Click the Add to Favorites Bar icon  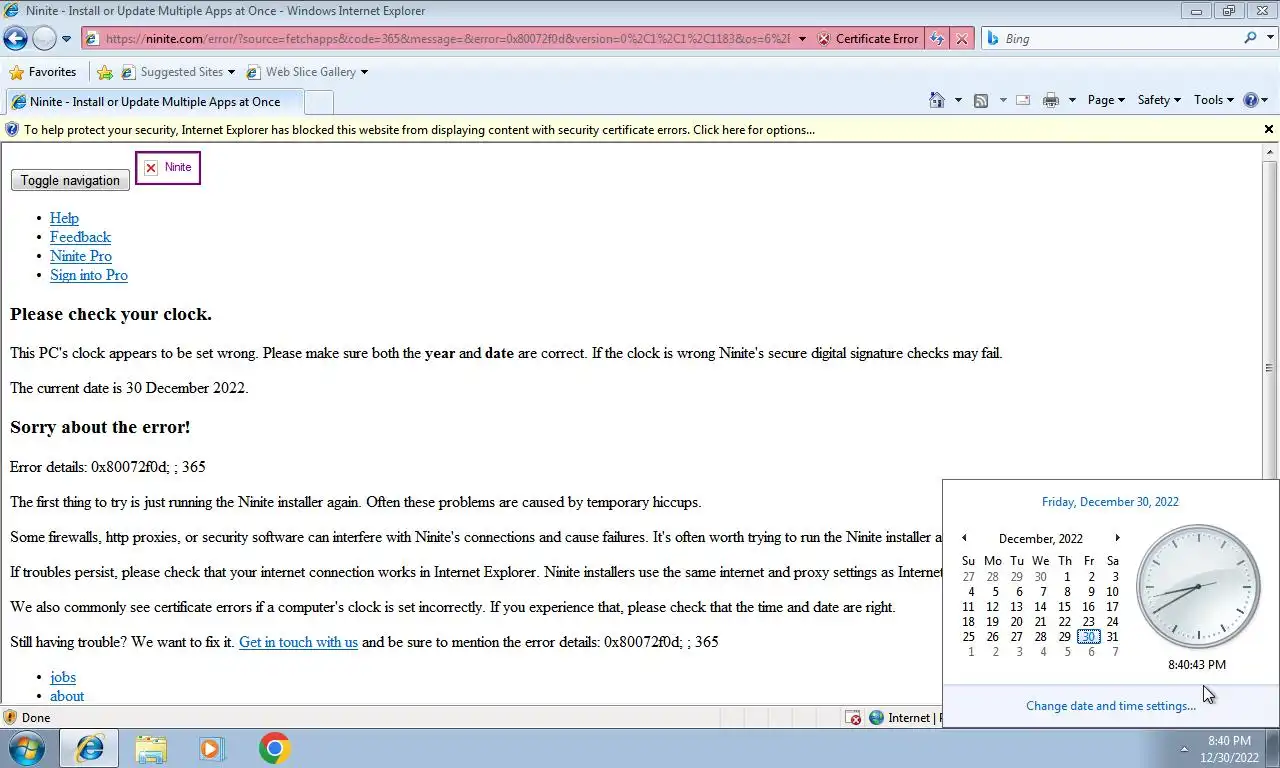click(105, 72)
